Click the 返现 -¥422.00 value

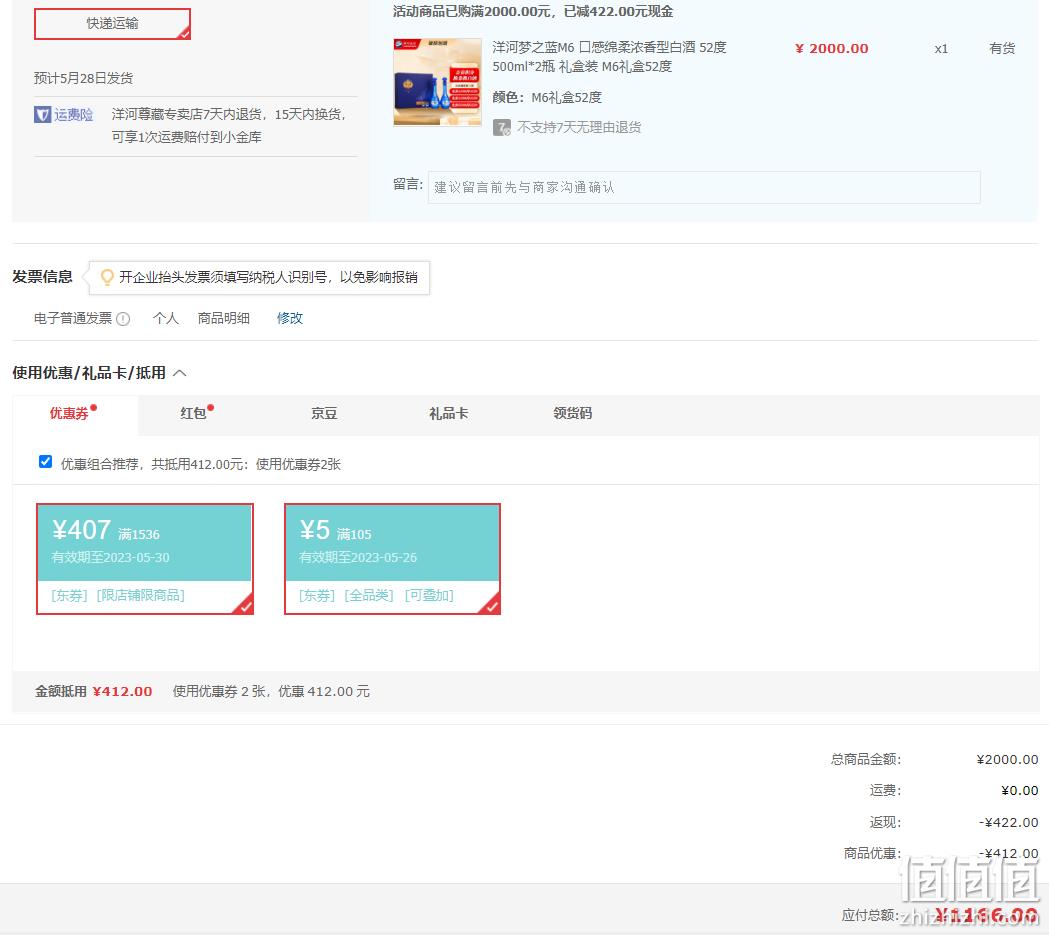click(1009, 823)
